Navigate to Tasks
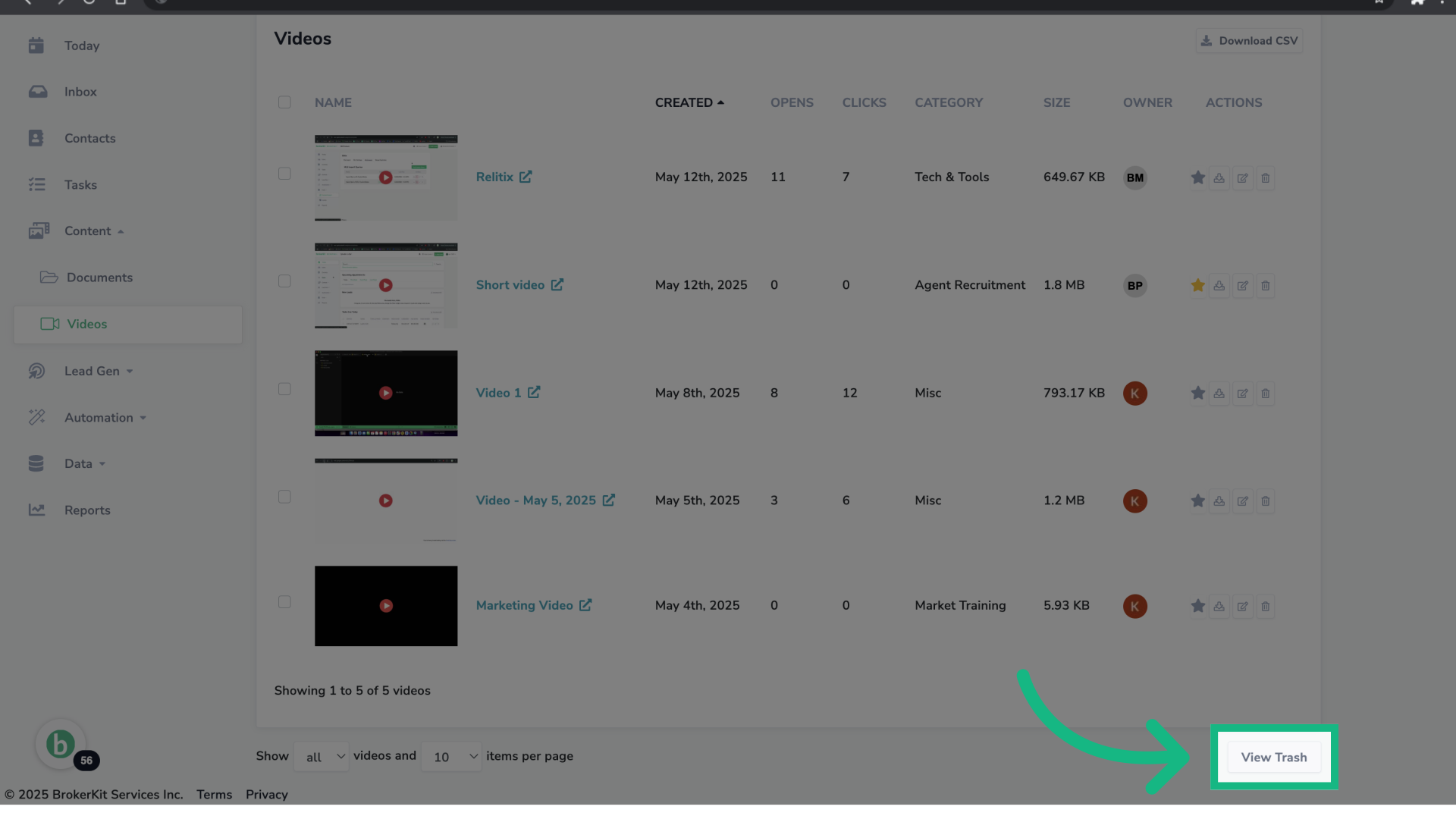 pos(80,185)
